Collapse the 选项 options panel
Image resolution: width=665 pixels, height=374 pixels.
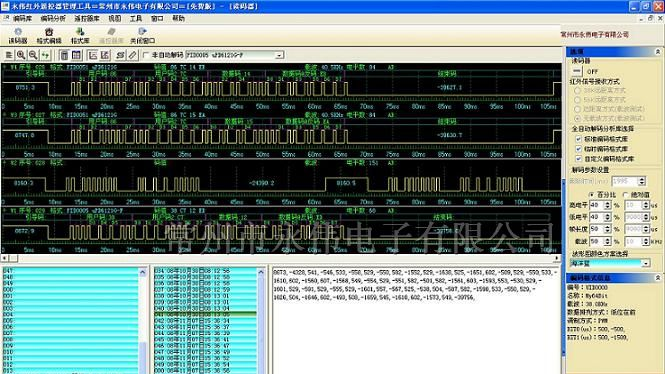click(x=657, y=51)
